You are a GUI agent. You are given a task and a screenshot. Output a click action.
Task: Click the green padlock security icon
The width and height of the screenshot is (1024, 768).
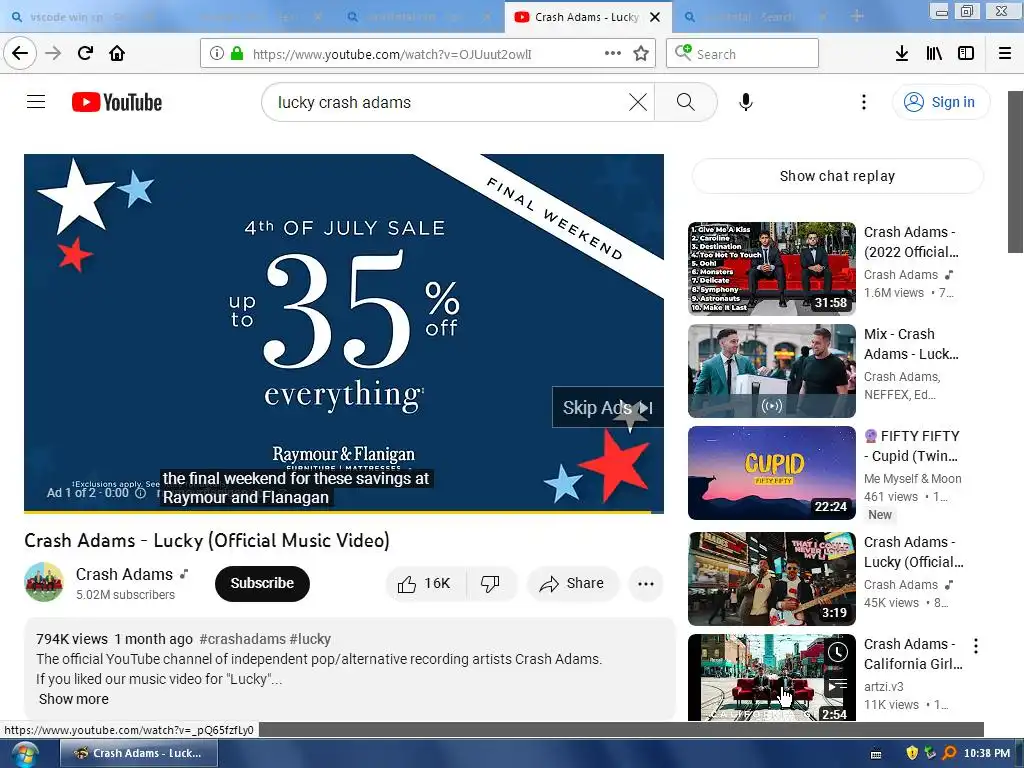click(237, 54)
